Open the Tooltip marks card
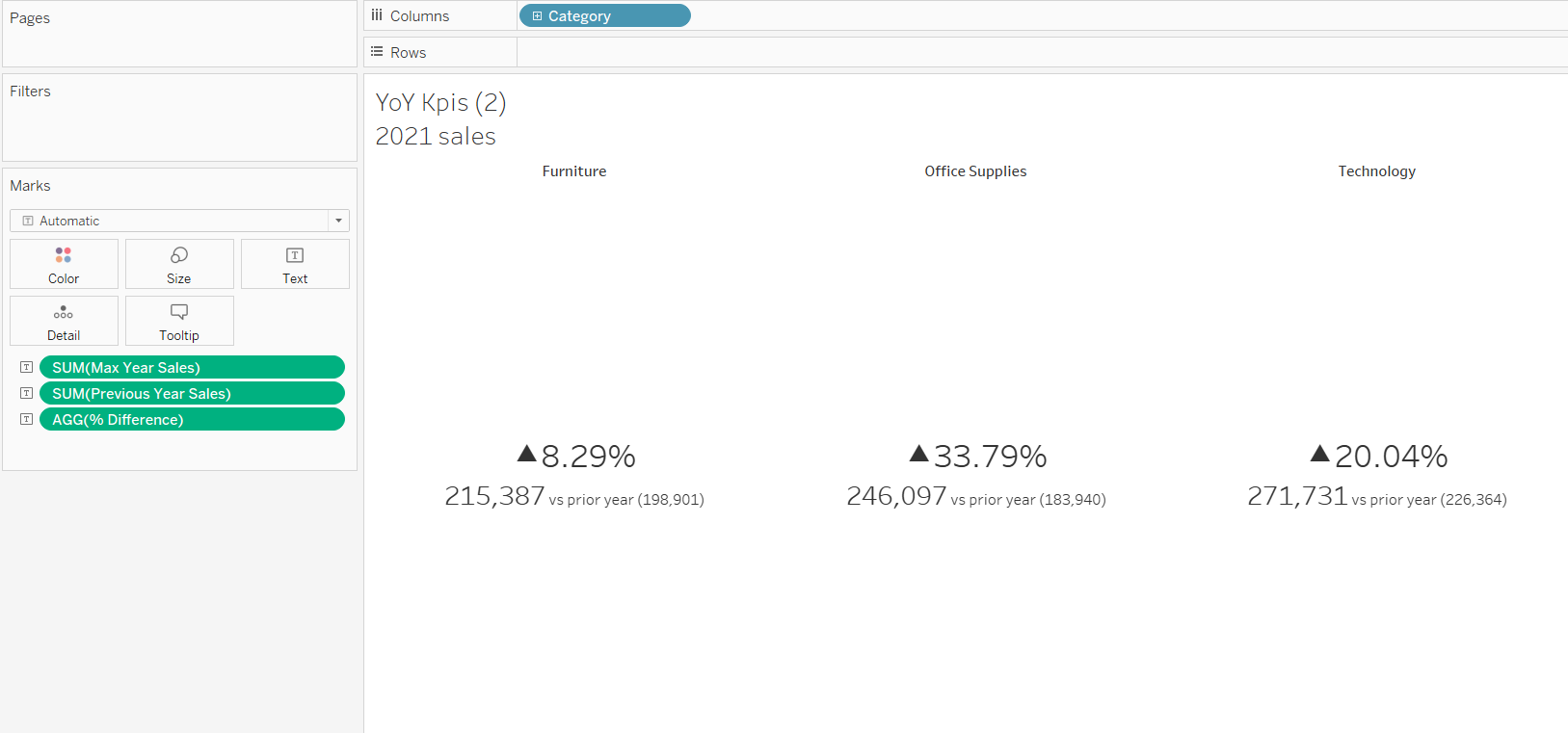 [179, 321]
